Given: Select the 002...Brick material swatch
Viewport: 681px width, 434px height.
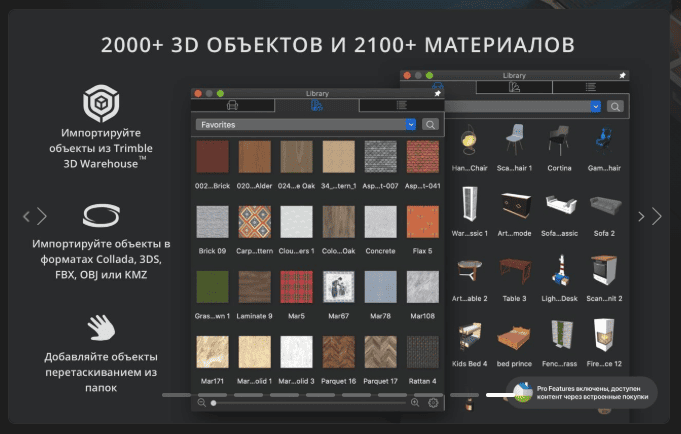Looking at the screenshot, I should click(212, 157).
